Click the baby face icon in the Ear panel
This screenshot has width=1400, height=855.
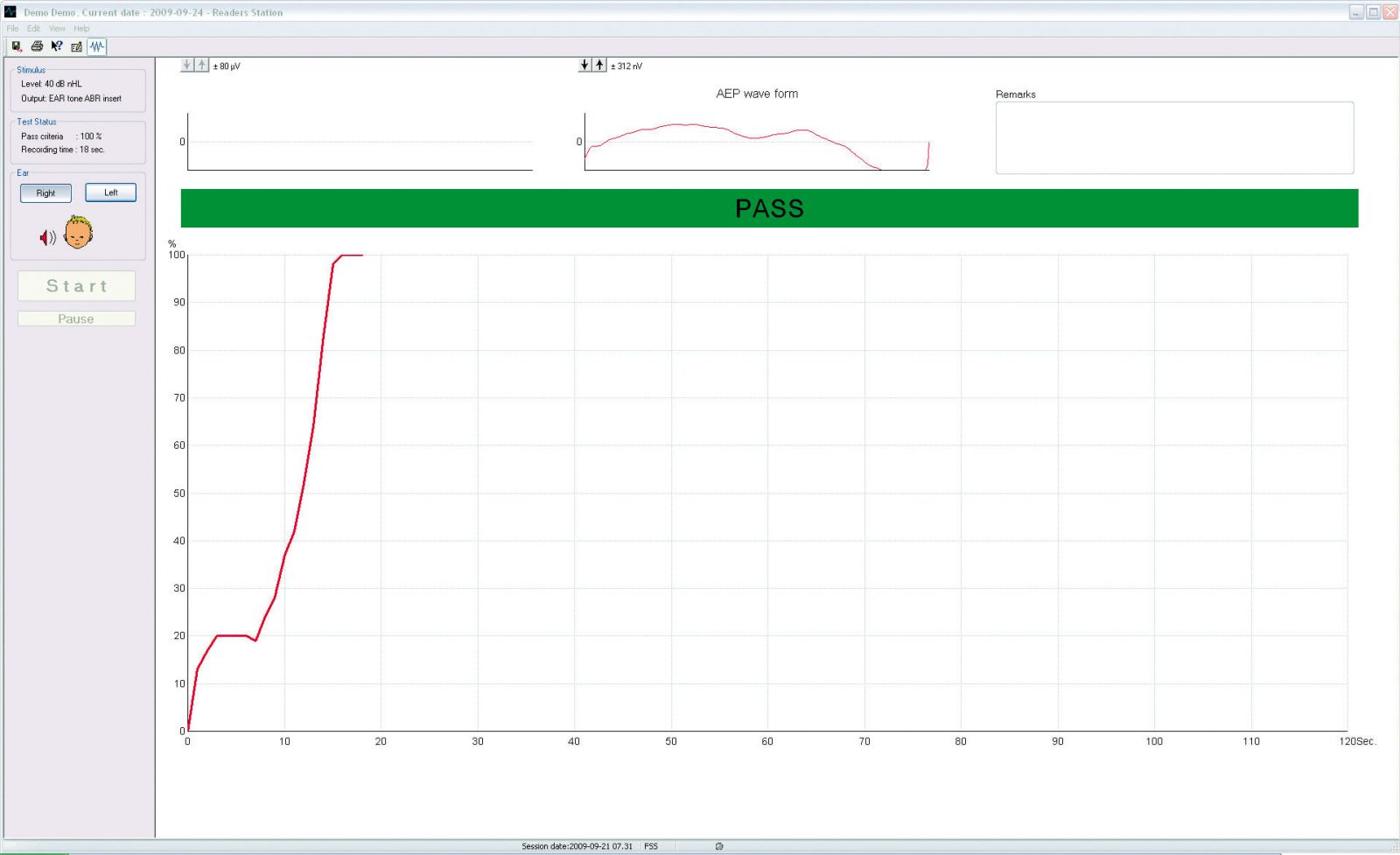pos(79,233)
